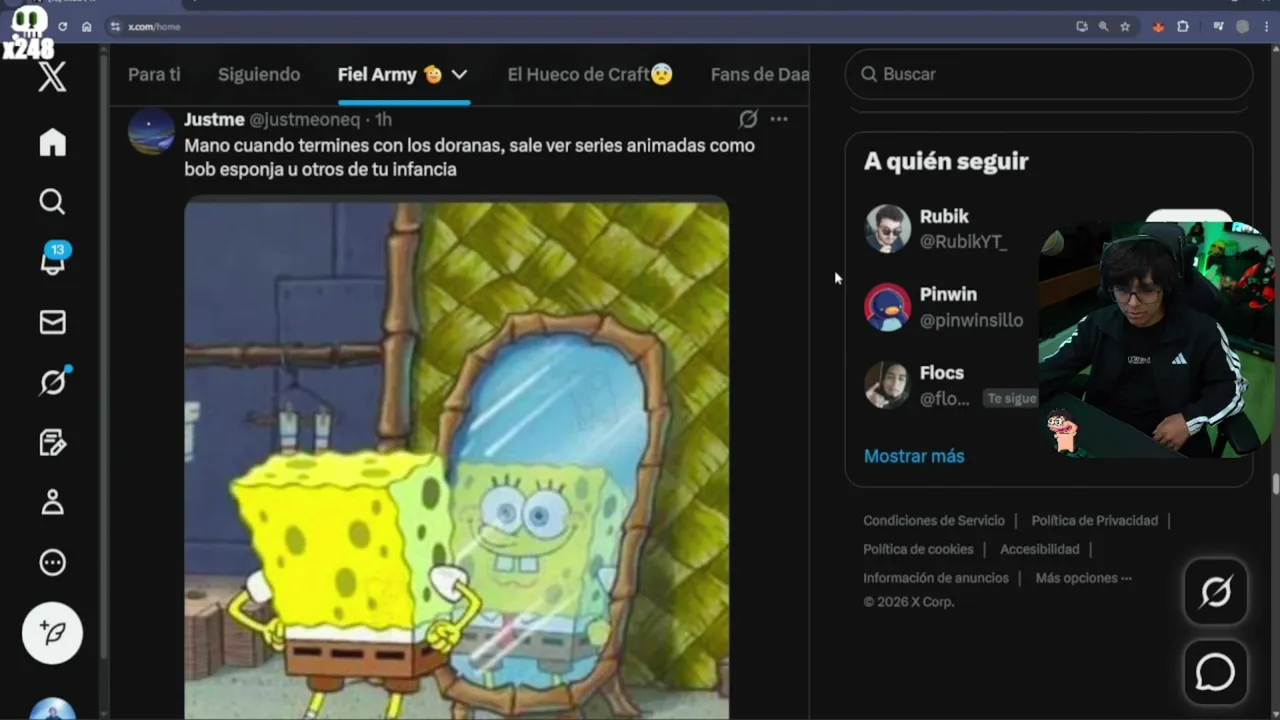The width and height of the screenshot is (1280, 720).
Task: Open the media control icon in toolbar
Action: (x=1219, y=27)
